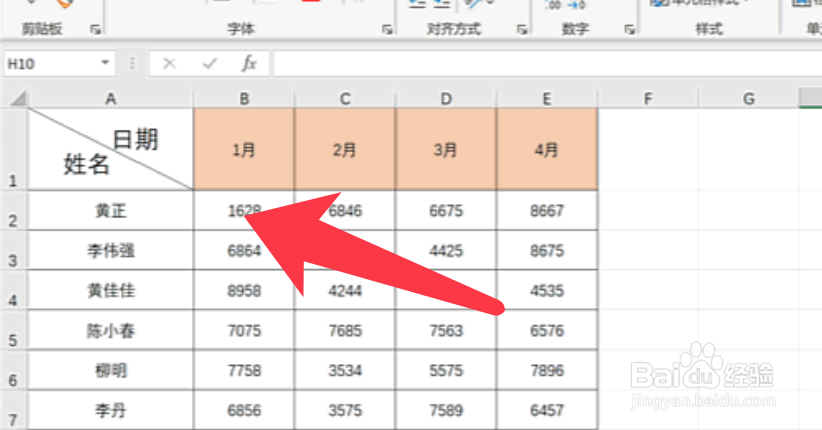The image size is (822, 430).
Task: Select the cell with value 8667
Action: 547,210
